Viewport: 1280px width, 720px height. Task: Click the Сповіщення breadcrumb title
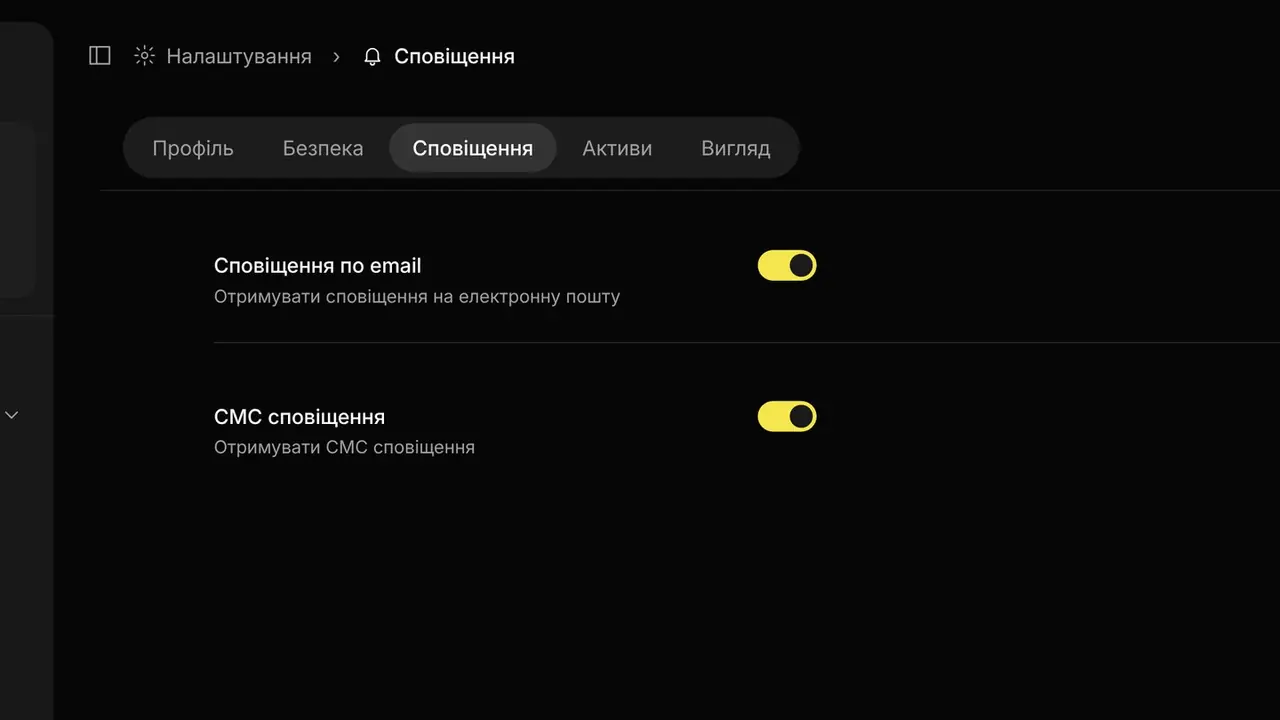(455, 57)
